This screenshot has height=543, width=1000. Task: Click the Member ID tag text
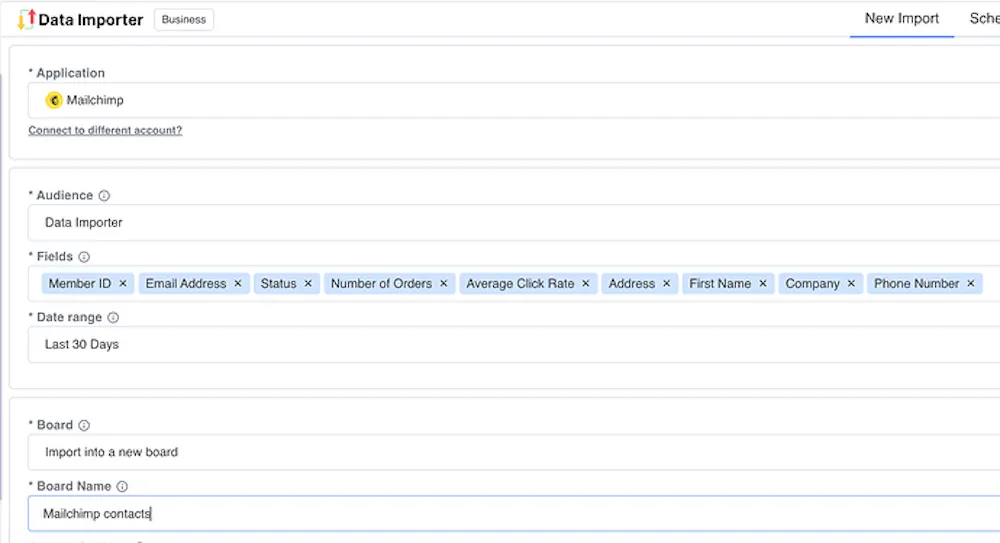pyautogui.click(x=80, y=283)
